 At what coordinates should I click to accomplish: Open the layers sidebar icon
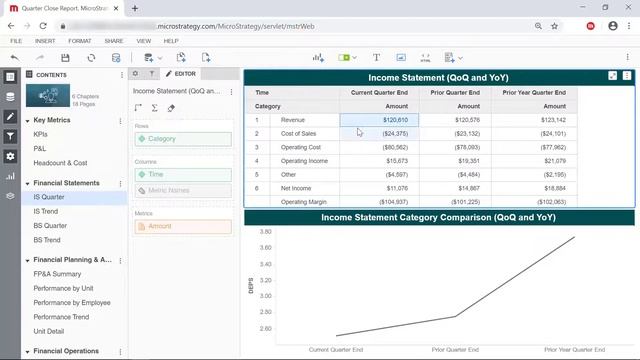click(10, 196)
